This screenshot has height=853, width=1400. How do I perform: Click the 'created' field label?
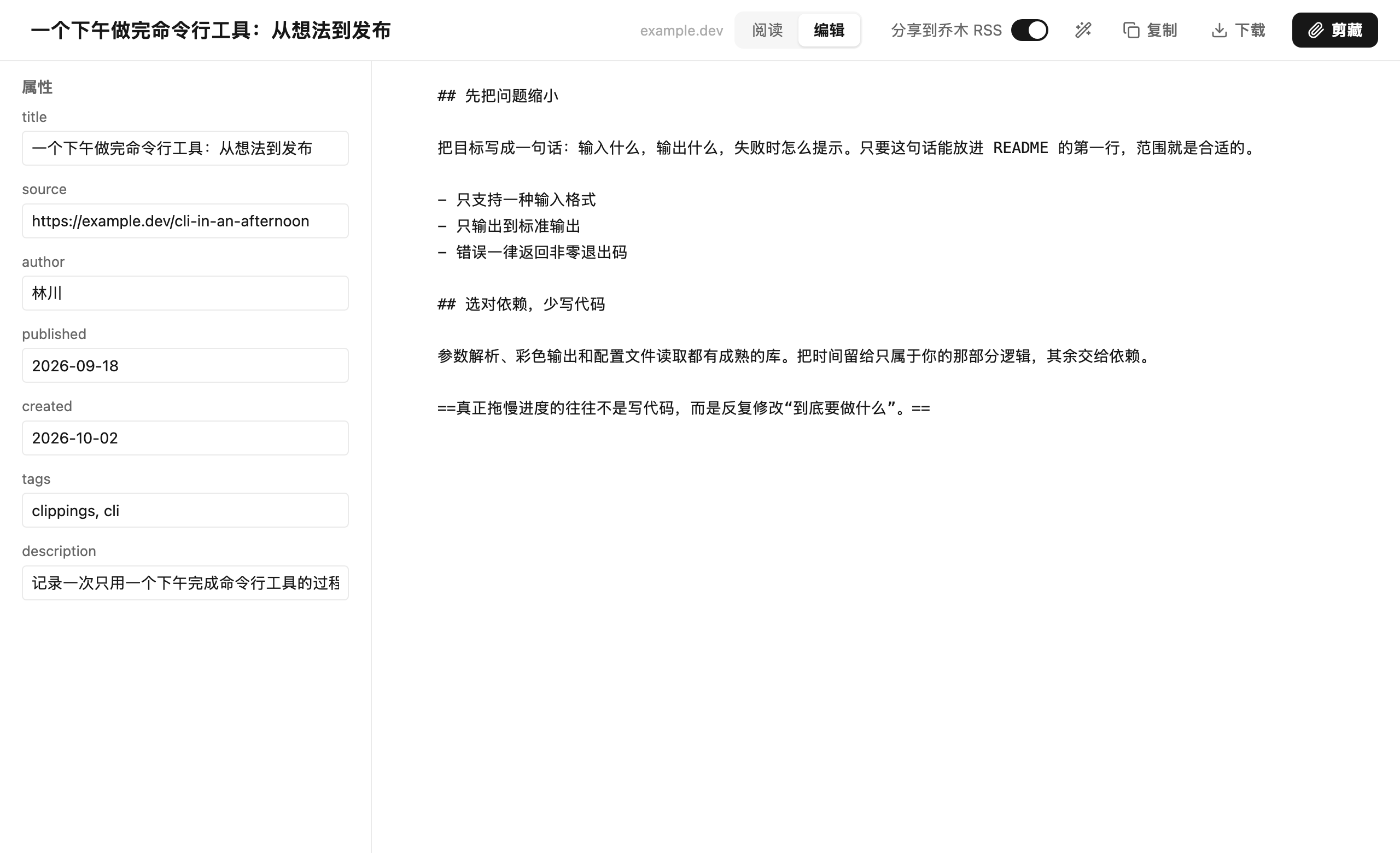coord(46,406)
